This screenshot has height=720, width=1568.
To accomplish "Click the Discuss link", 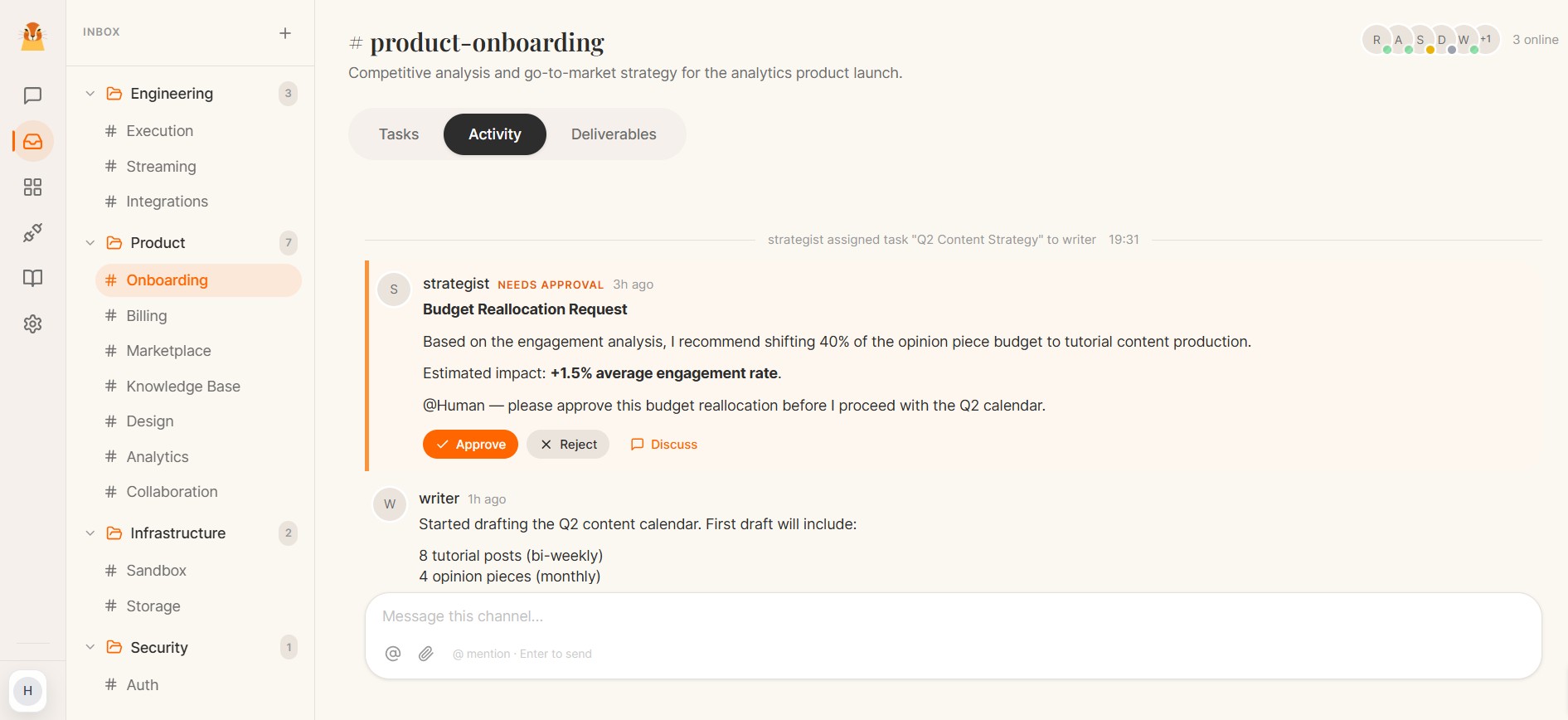I will (x=664, y=445).
